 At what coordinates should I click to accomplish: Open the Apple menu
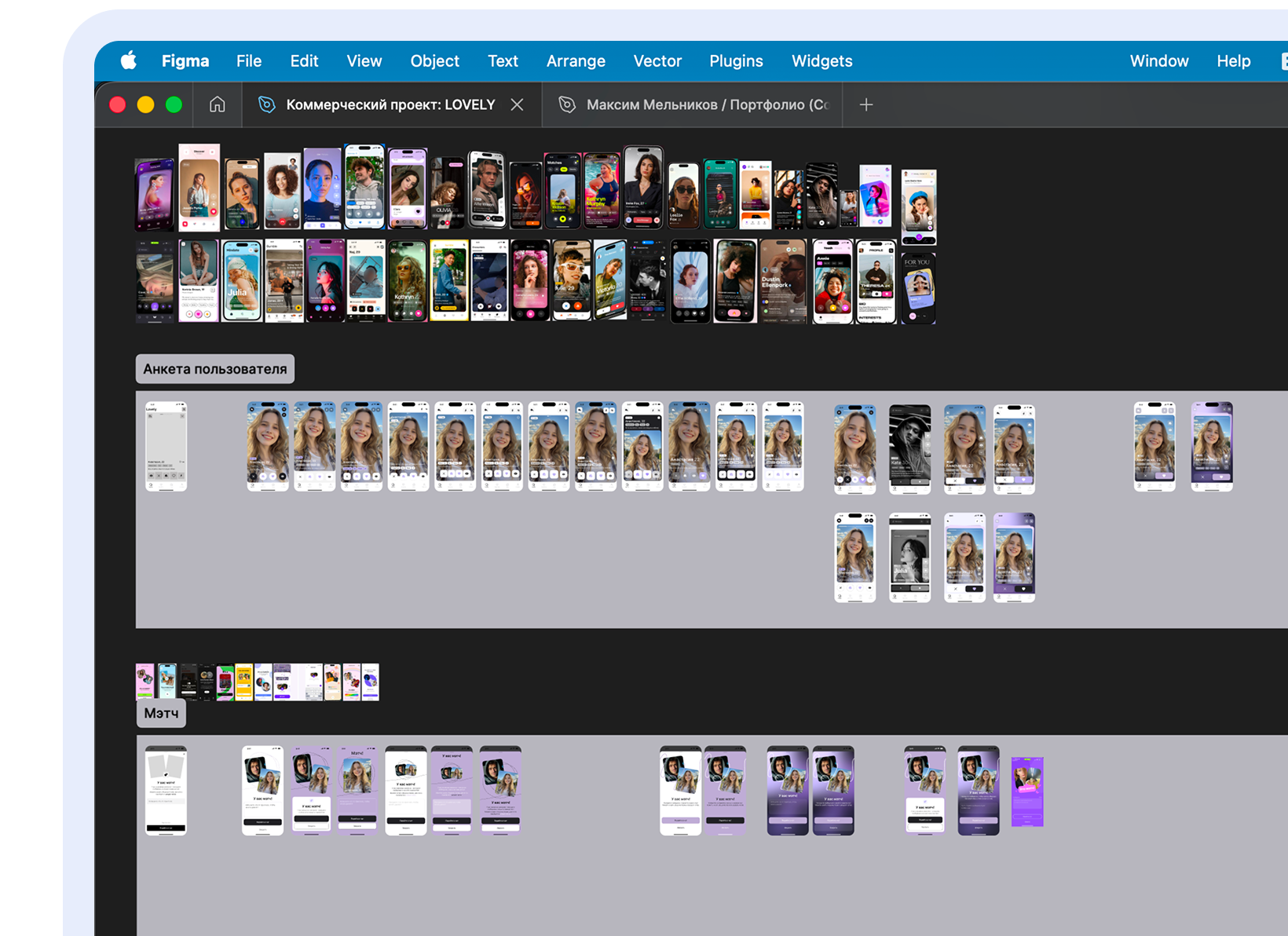pyautogui.click(x=129, y=60)
